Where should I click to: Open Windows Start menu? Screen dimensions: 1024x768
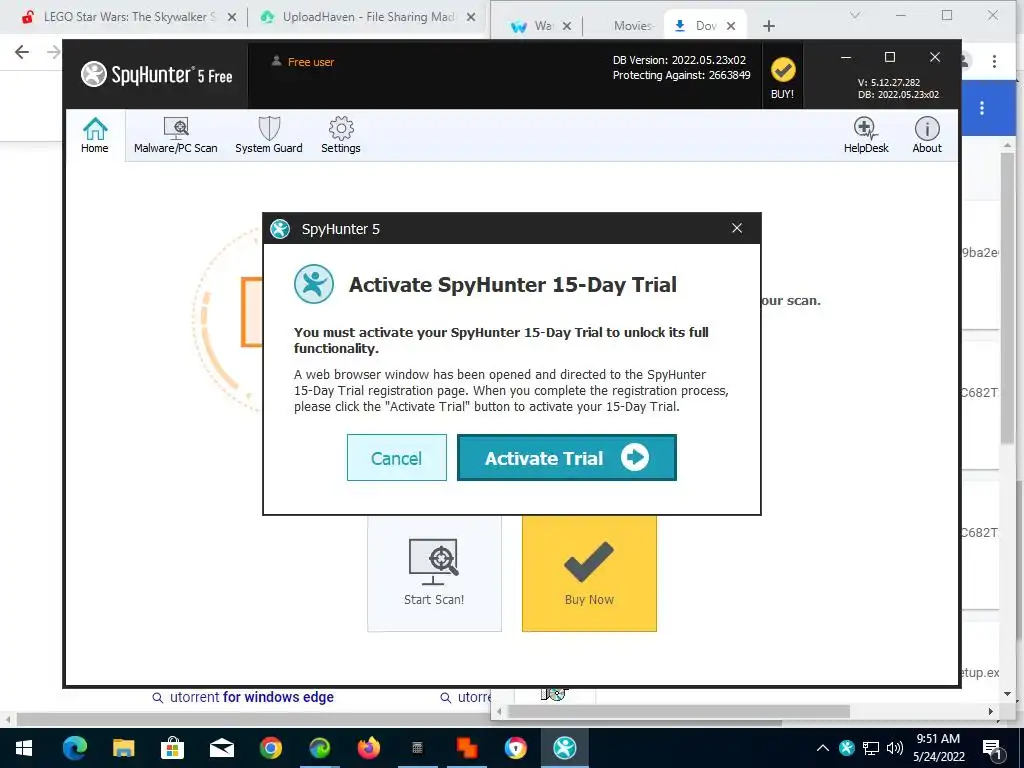[24, 748]
